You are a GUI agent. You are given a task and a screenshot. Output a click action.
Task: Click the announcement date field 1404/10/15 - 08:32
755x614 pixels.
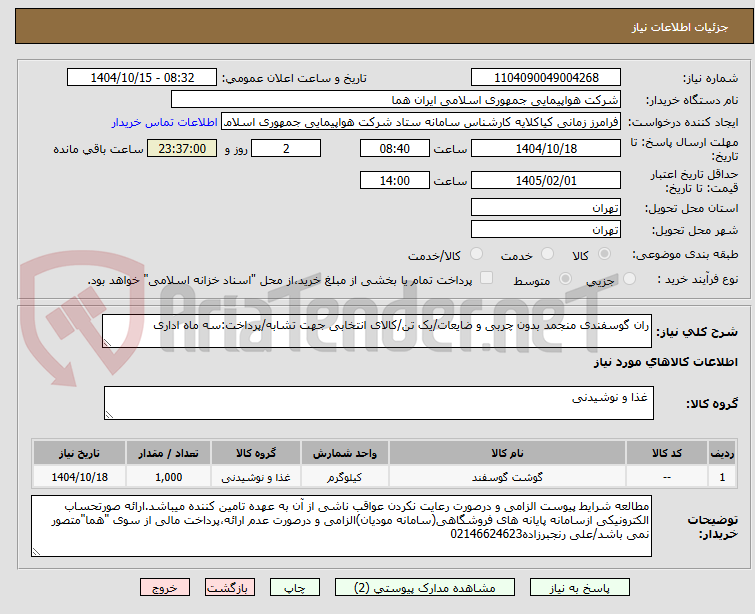click(x=142, y=78)
